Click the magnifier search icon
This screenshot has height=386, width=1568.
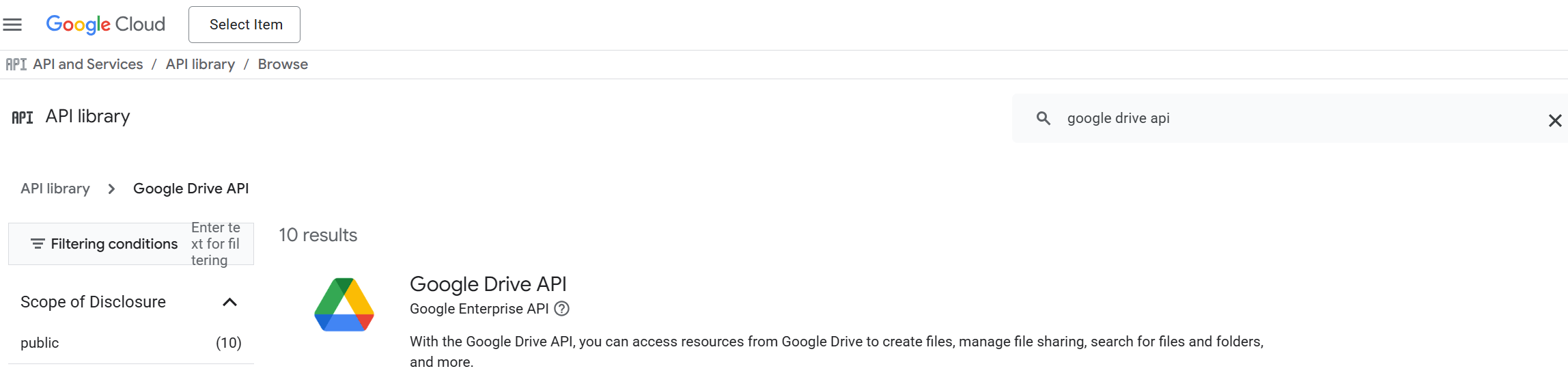point(1044,118)
